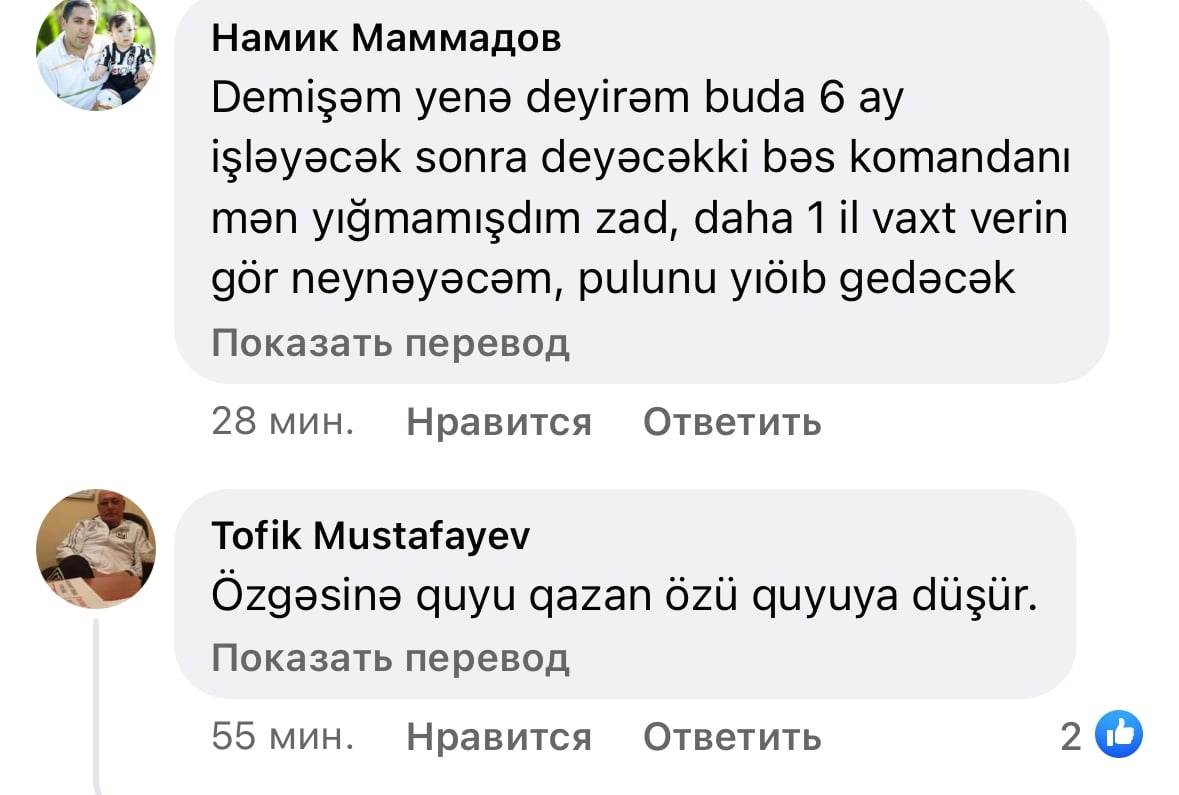
Task: Show translation of Намик Маммадов's comment
Action: pos(390,344)
